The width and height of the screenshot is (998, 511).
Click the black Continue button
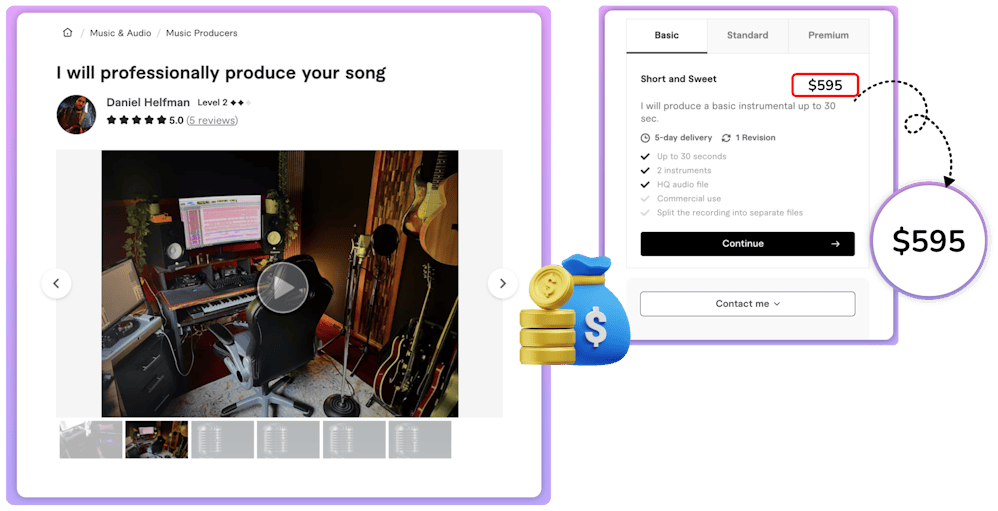(x=747, y=244)
